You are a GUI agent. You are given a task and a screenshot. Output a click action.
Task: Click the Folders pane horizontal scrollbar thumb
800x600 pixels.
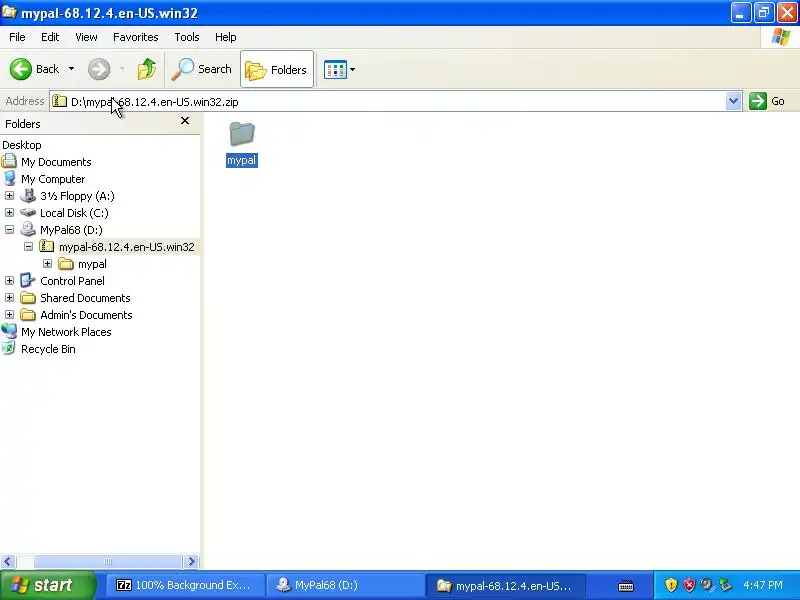[108, 562]
